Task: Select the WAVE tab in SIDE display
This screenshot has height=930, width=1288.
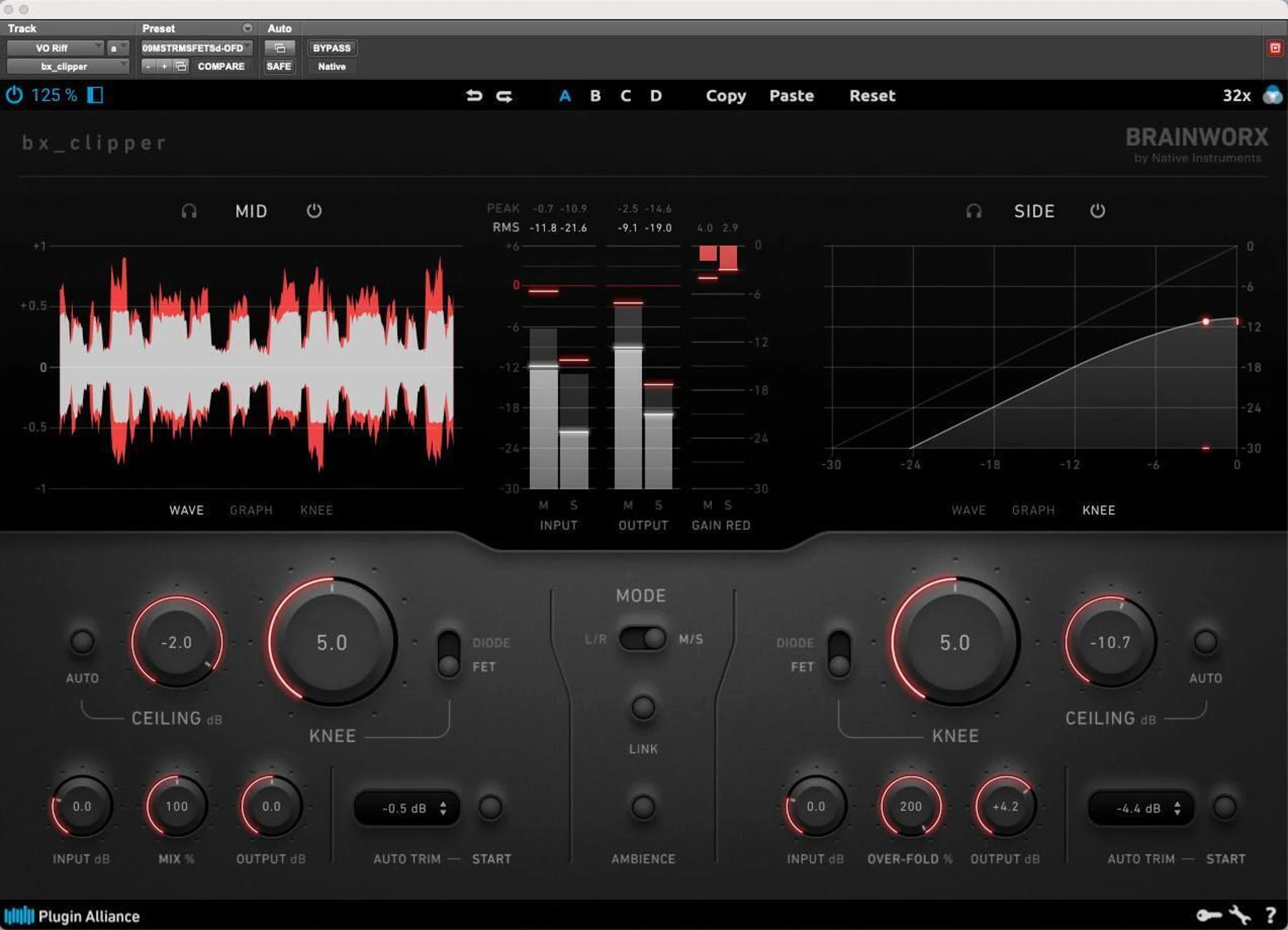Action: coord(969,510)
